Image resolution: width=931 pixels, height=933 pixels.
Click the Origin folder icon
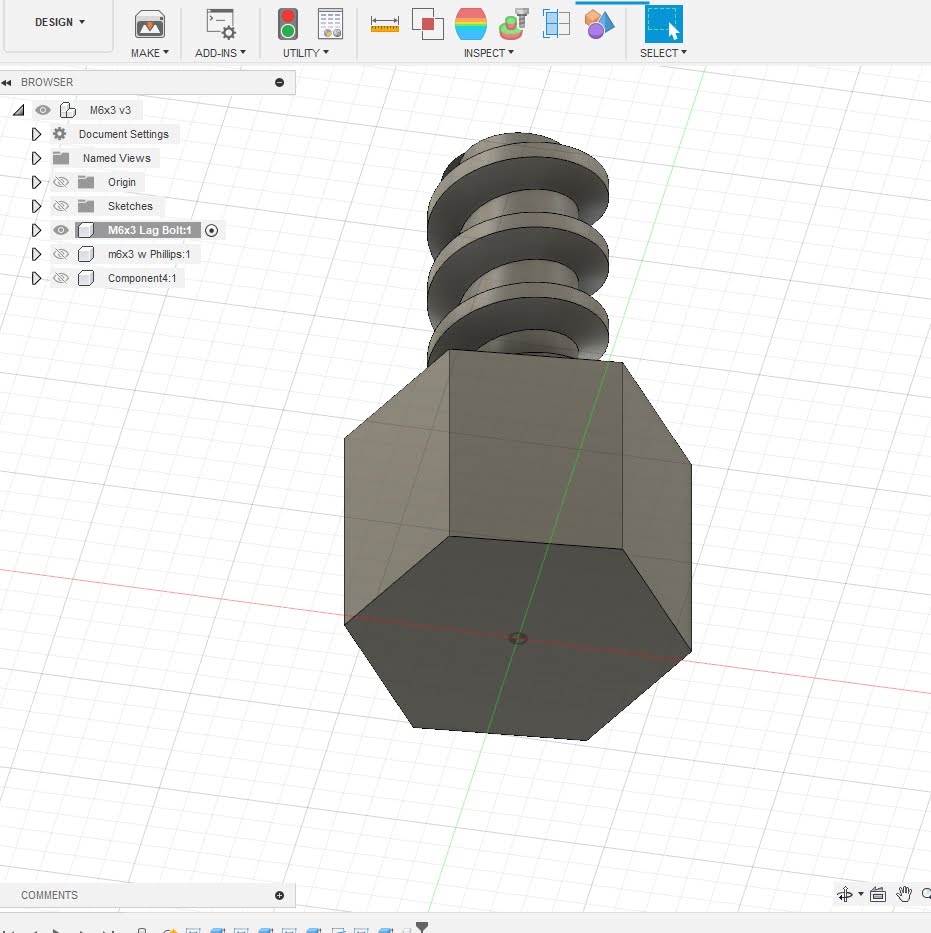[x=86, y=182]
